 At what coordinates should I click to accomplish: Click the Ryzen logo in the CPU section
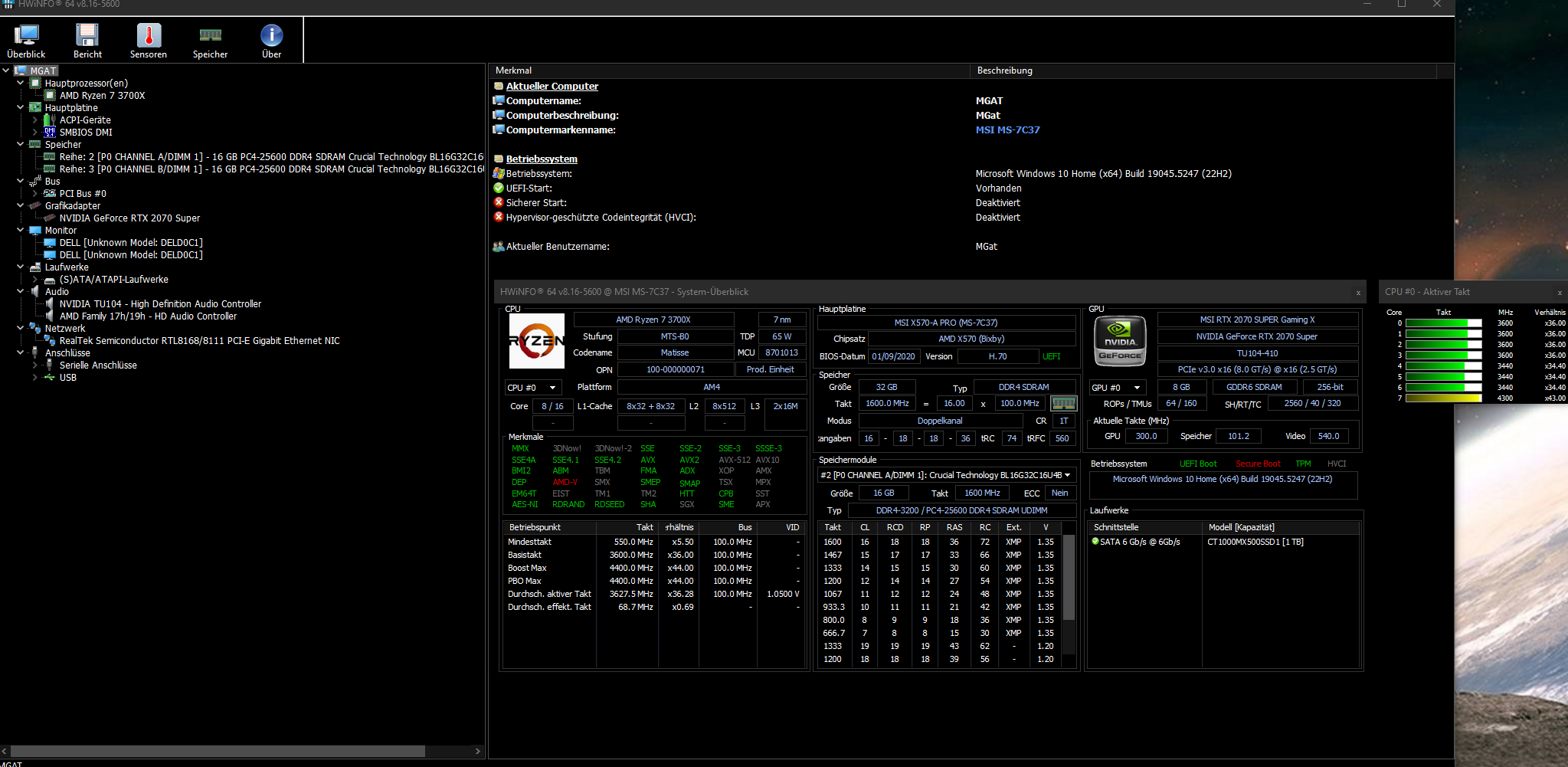pos(537,341)
